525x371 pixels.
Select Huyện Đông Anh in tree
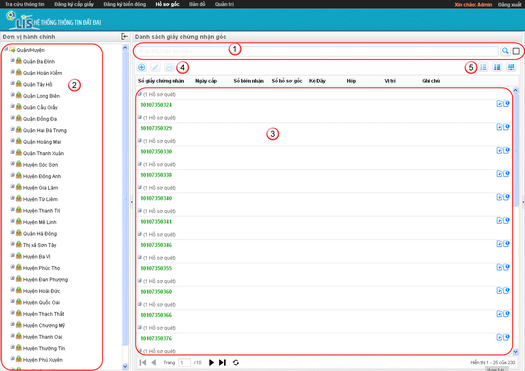[x=42, y=176]
